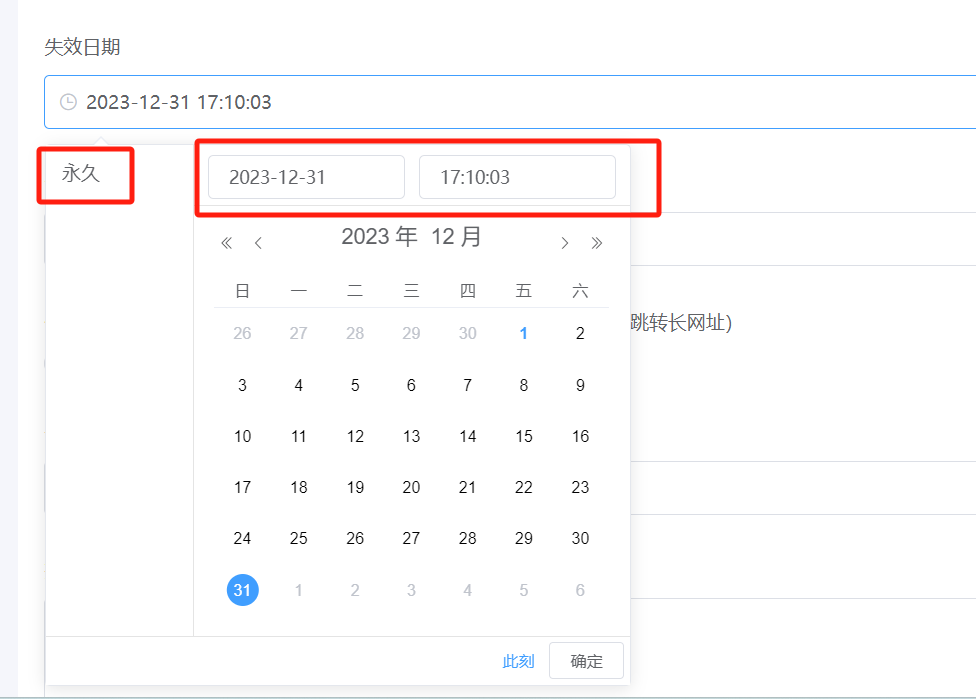Click the 2023-12-31 date input box
Screen dimensions: 976x699
point(306,177)
